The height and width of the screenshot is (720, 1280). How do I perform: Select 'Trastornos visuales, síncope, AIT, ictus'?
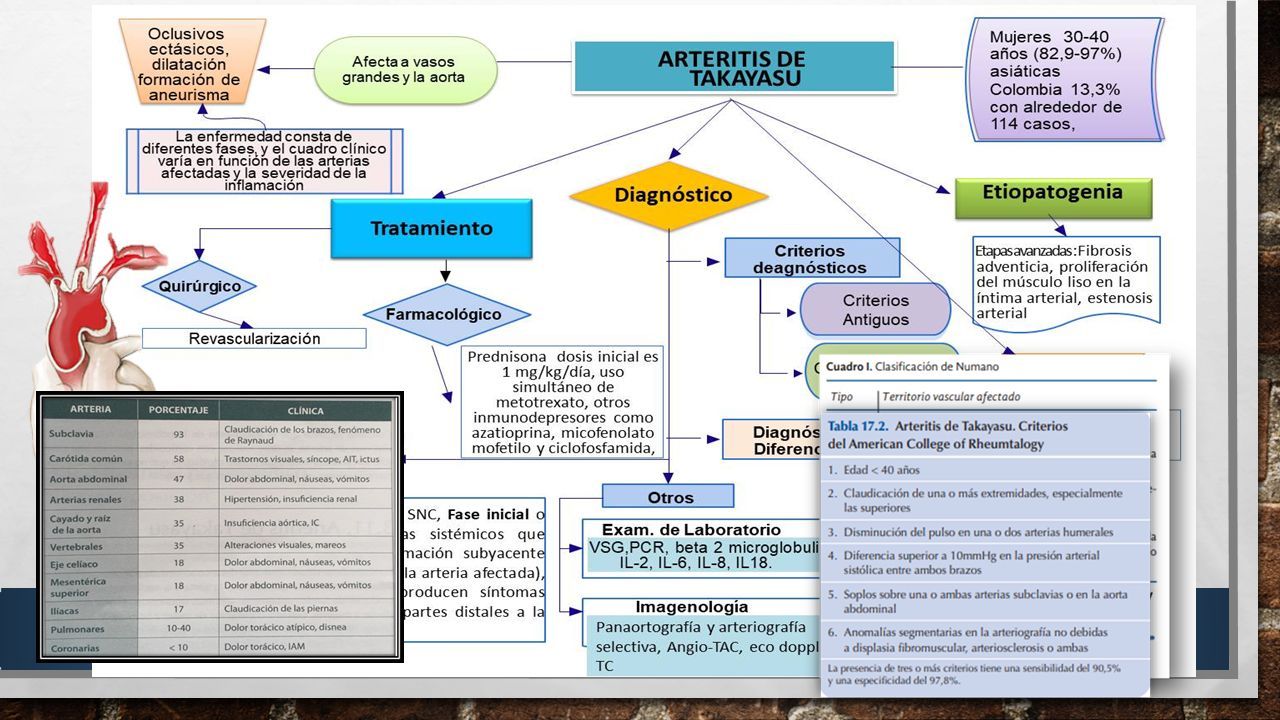pyautogui.click(x=306, y=458)
